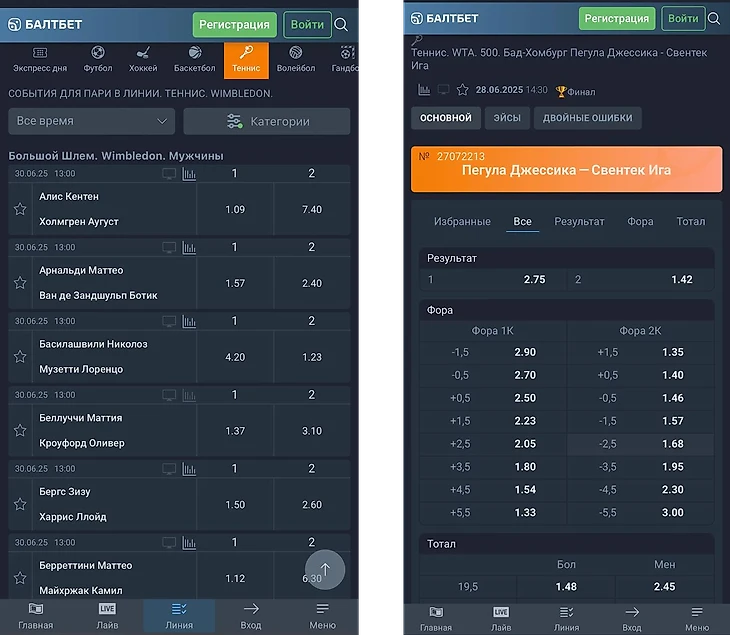This screenshot has height=635, width=730.
Task: Star the Басилашвили – Музетти match
Action: (x=20, y=357)
